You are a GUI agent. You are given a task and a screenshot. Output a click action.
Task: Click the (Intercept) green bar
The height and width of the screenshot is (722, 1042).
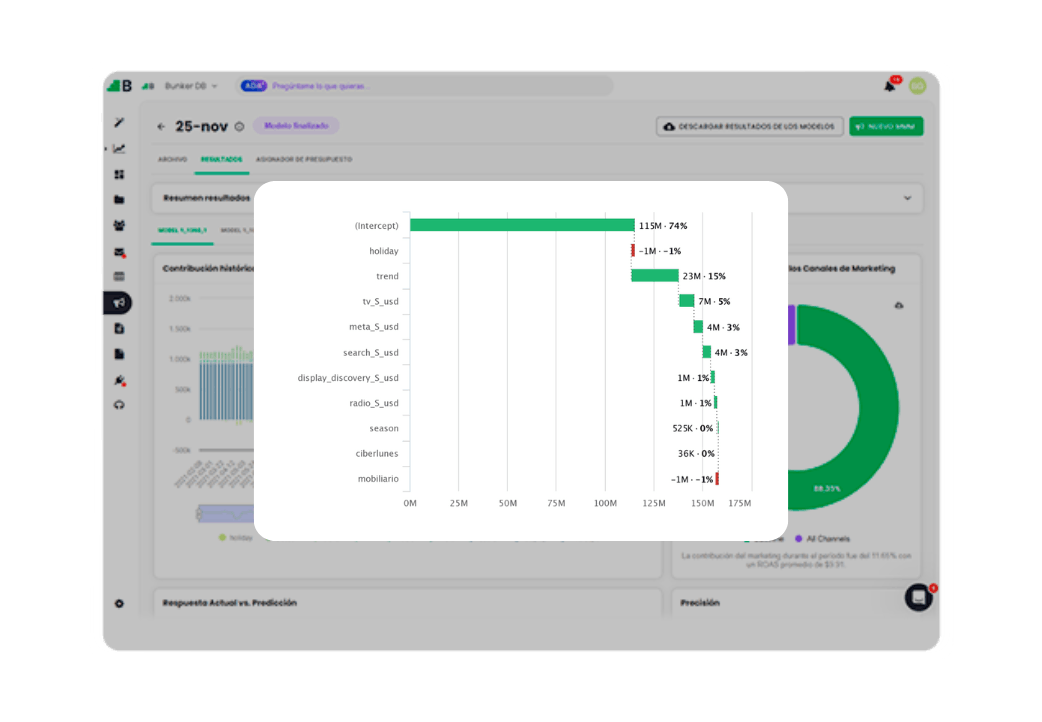coord(522,225)
